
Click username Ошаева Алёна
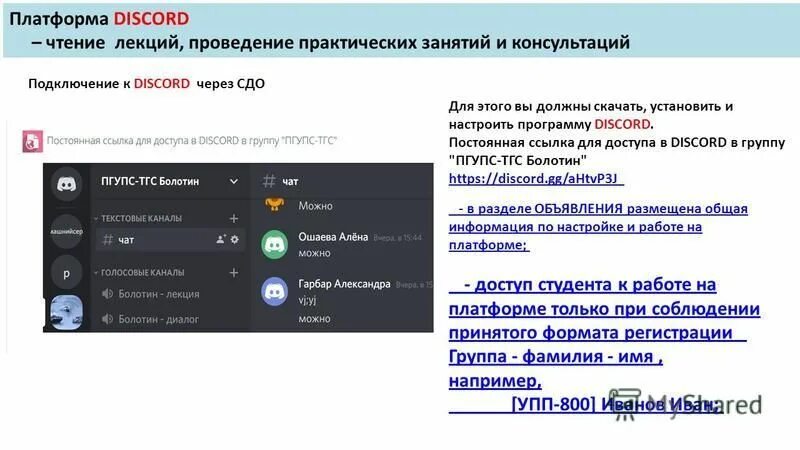coord(333,237)
